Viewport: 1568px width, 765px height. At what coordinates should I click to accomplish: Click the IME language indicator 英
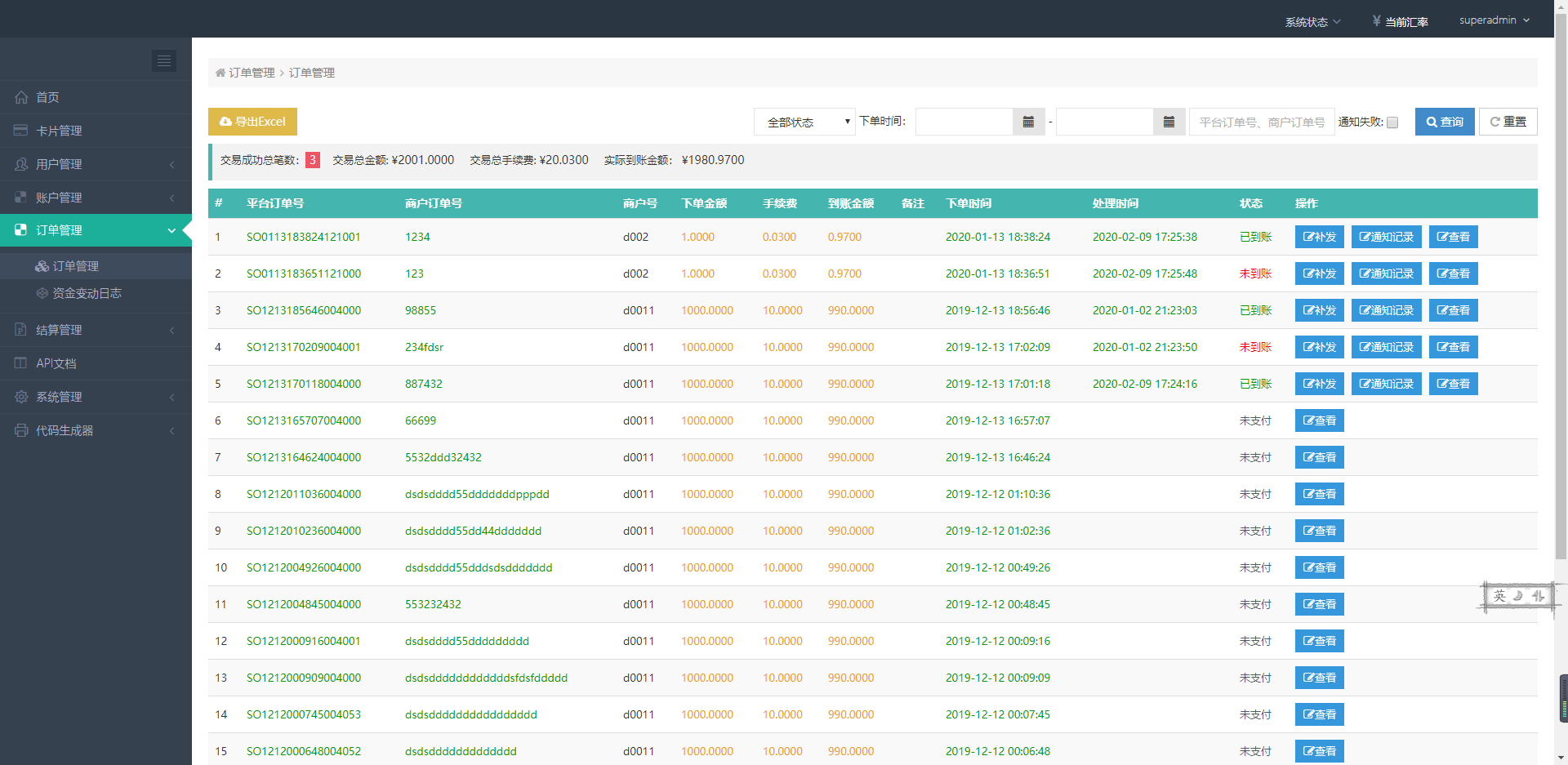pos(1499,597)
